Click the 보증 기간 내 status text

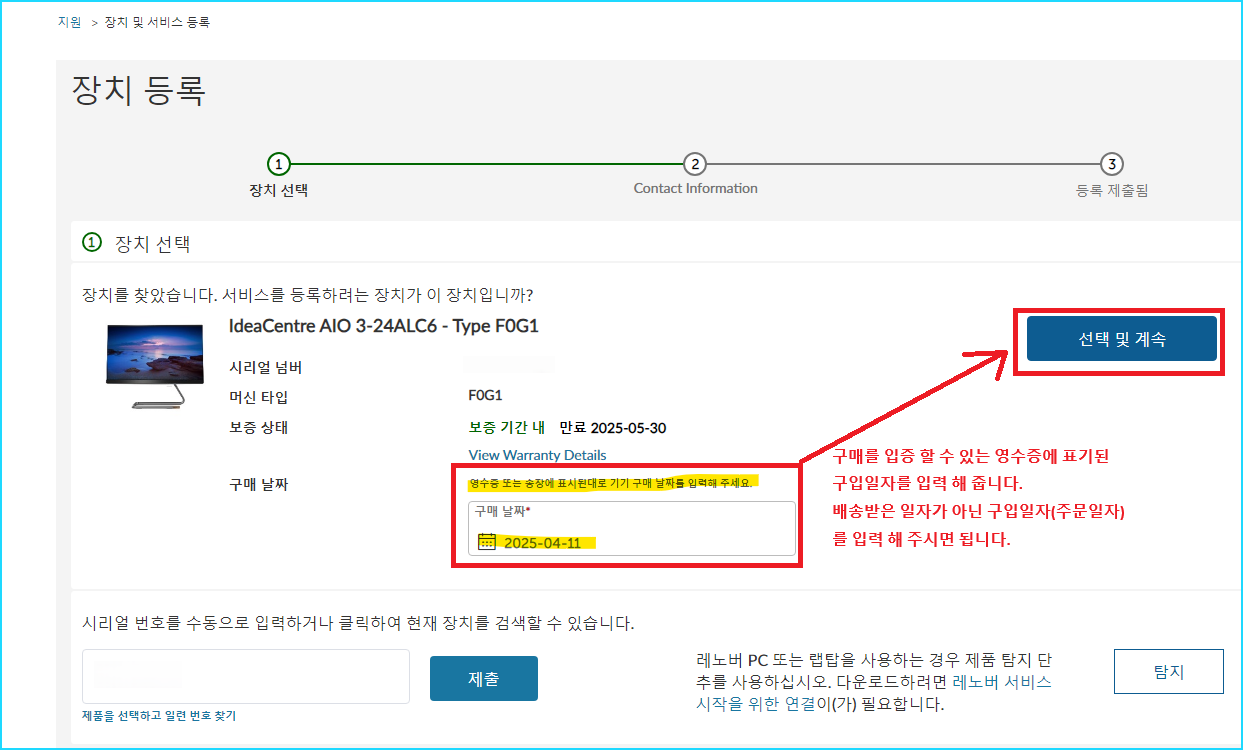click(506, 428)
